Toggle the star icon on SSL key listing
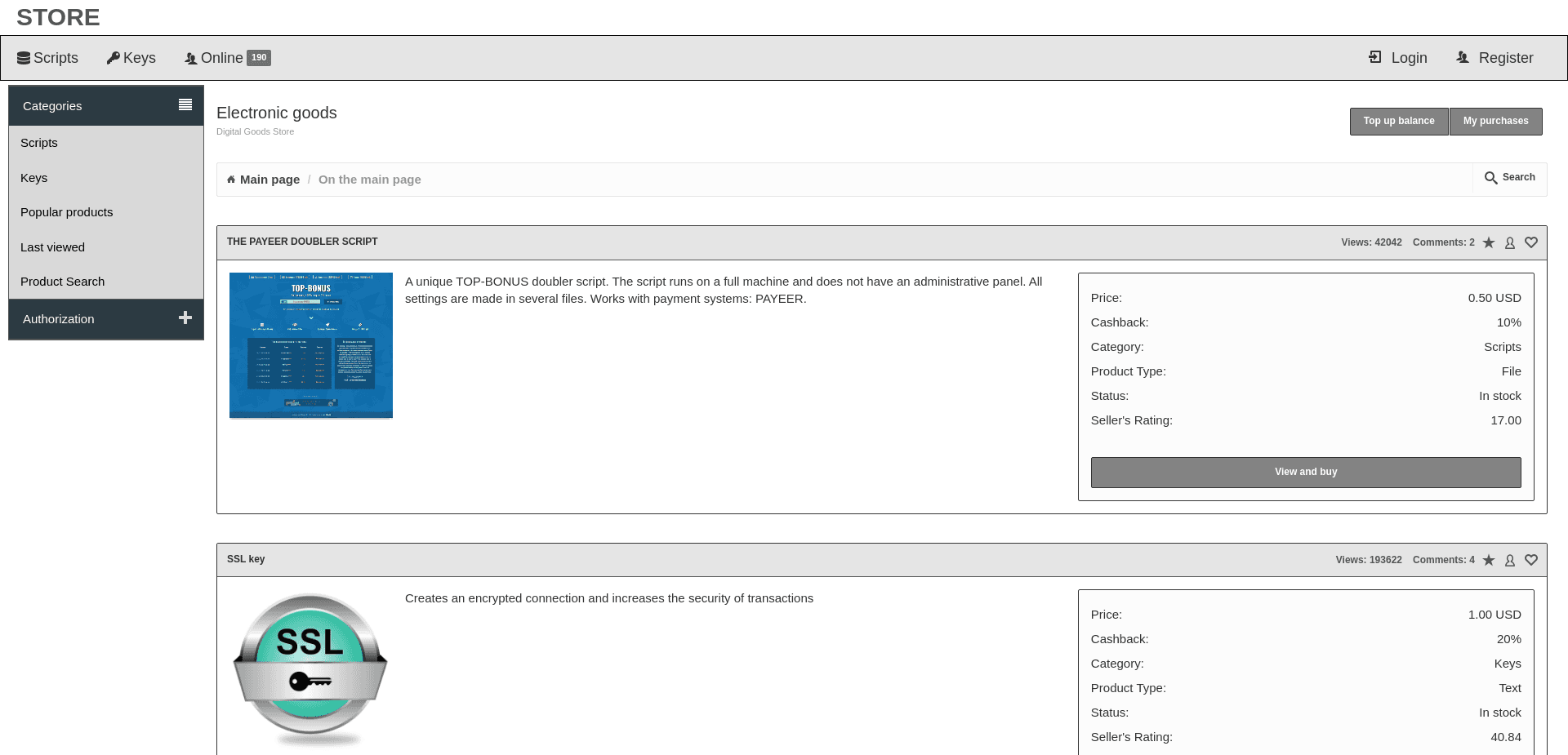Image resolution: width=1568 pixels, height=755 pixels. coord(1489,560)
